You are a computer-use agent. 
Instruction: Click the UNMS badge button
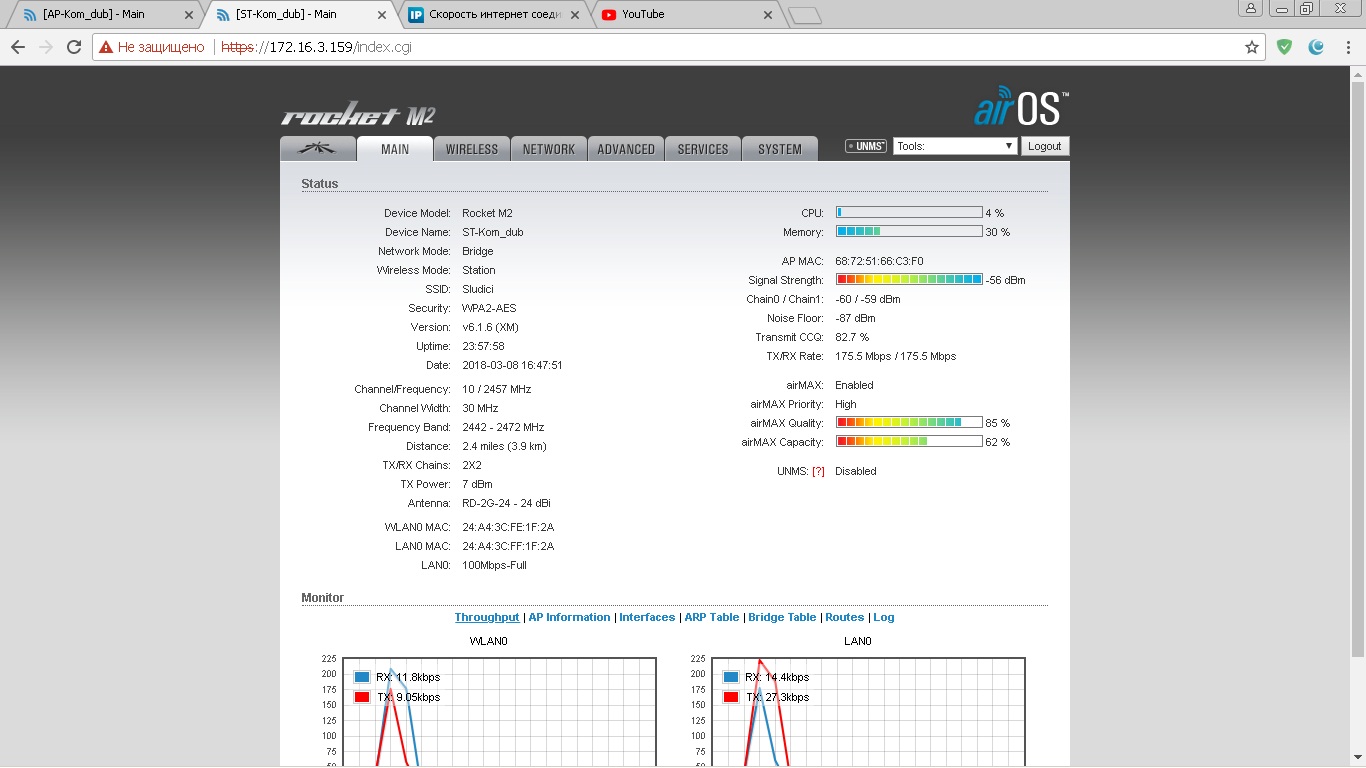(866, 146)
